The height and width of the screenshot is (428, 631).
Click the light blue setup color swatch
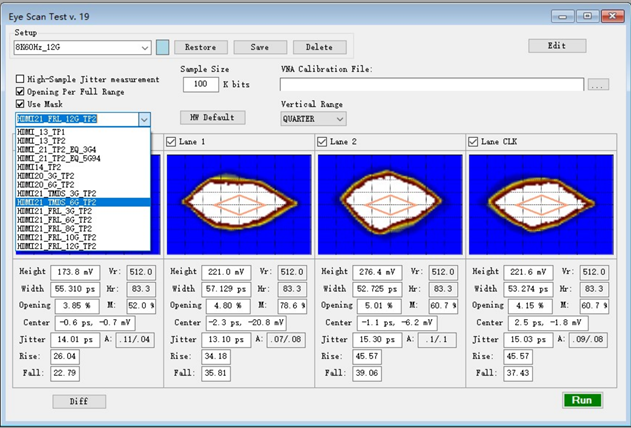point(163,47)
